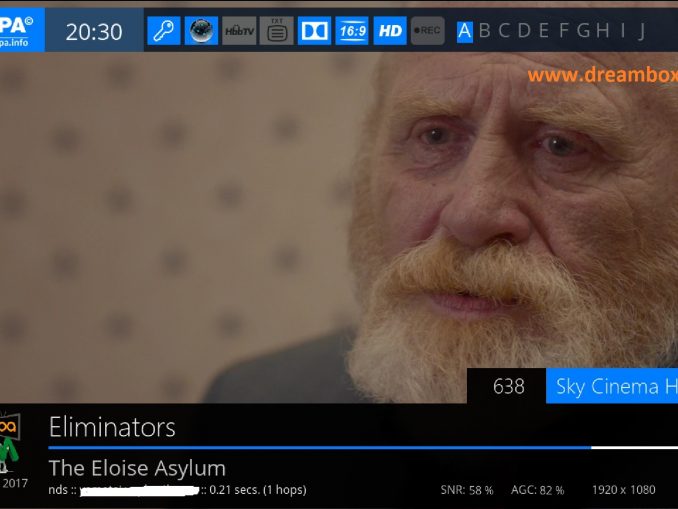The image size is (678, 509).
Task: Click the HD indicator icon
Action: tap(390, 31)
